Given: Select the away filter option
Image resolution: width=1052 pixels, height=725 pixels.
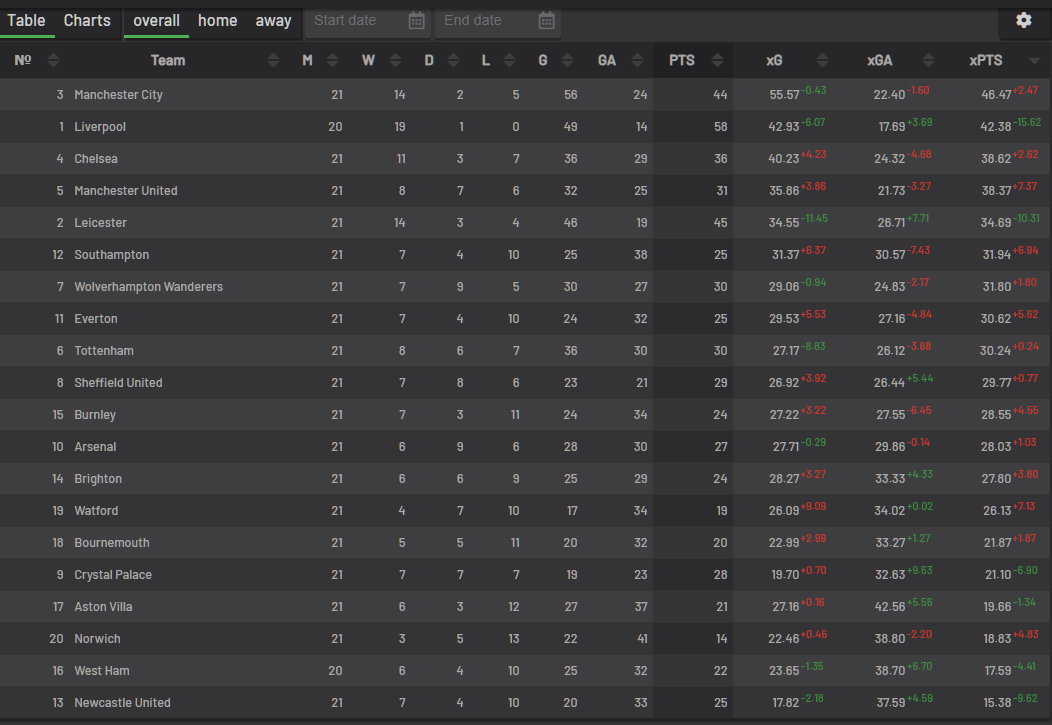Looking at the screenshot, I should (x=273, y=21).
